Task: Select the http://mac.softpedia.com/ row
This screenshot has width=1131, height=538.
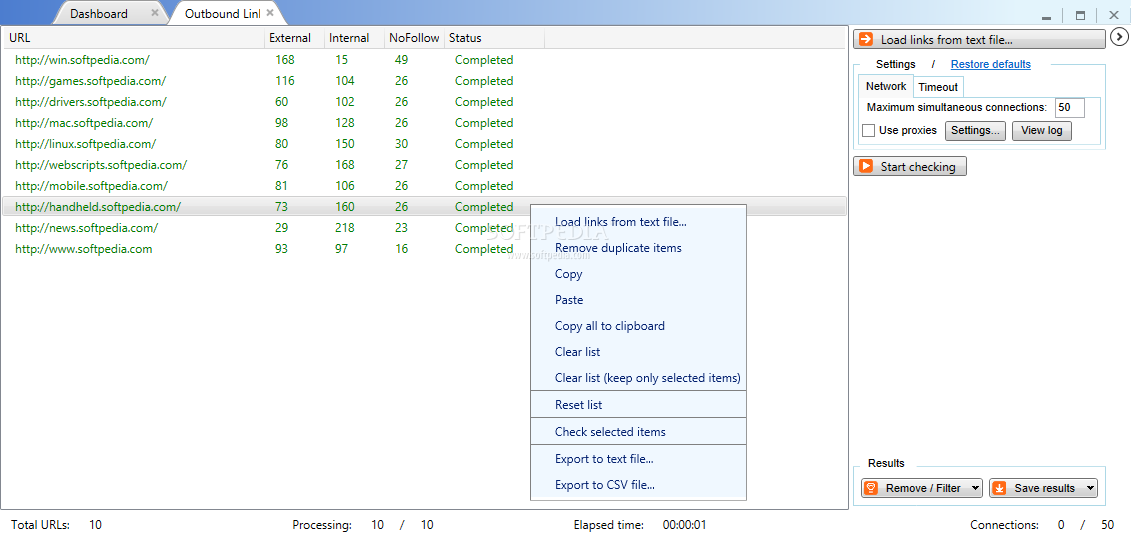Action: [x=424, y=123]
